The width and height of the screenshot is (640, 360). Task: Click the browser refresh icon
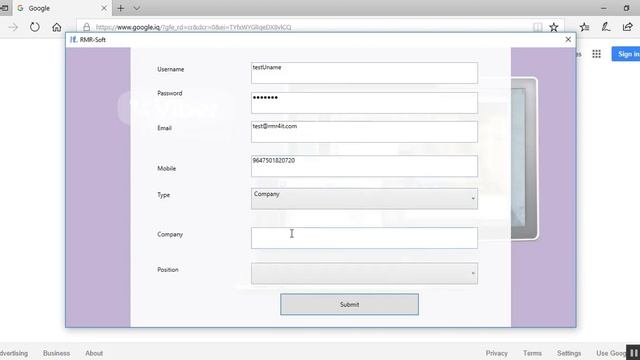pos(35,27)
